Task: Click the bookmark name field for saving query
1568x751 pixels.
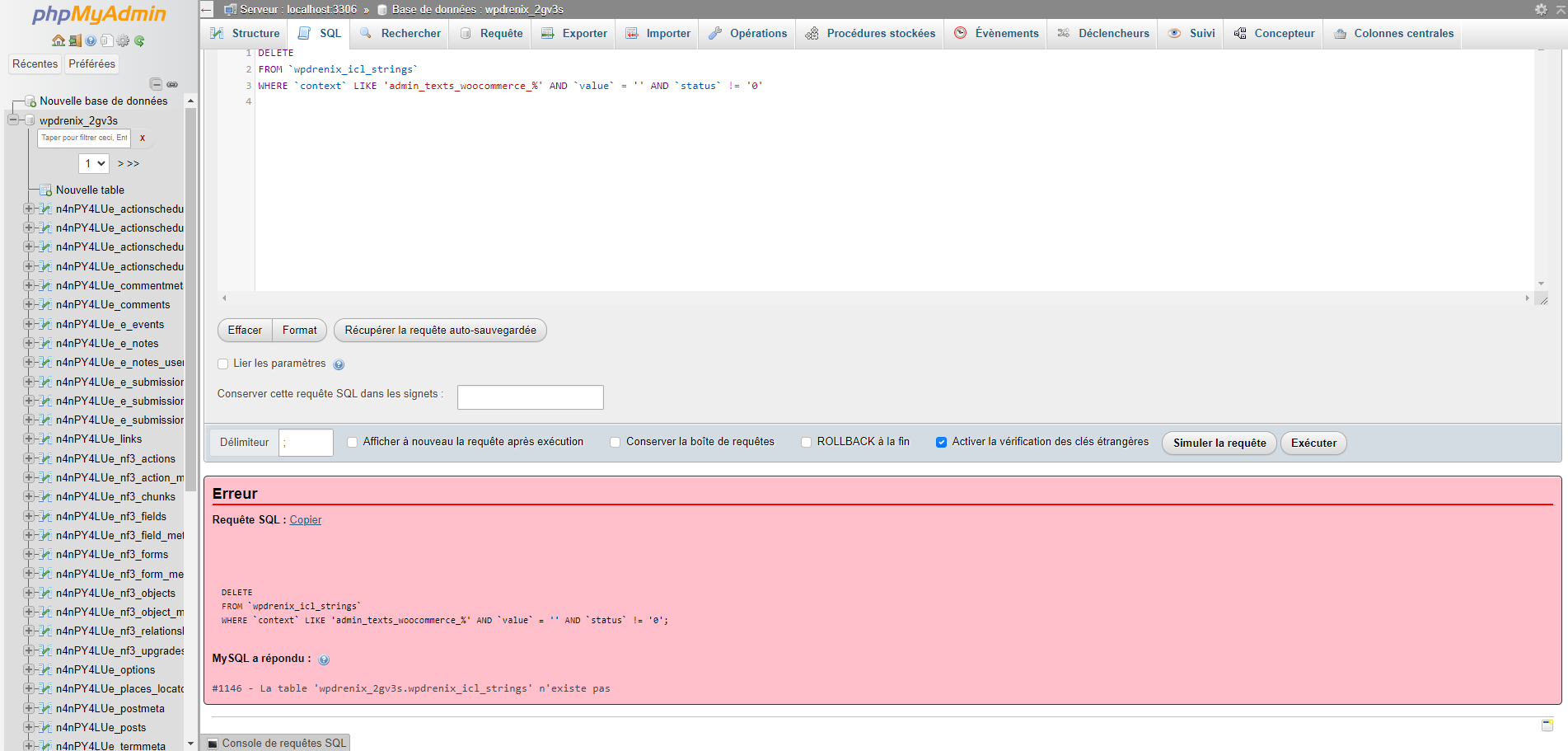Action: click(x=531, y=397)
